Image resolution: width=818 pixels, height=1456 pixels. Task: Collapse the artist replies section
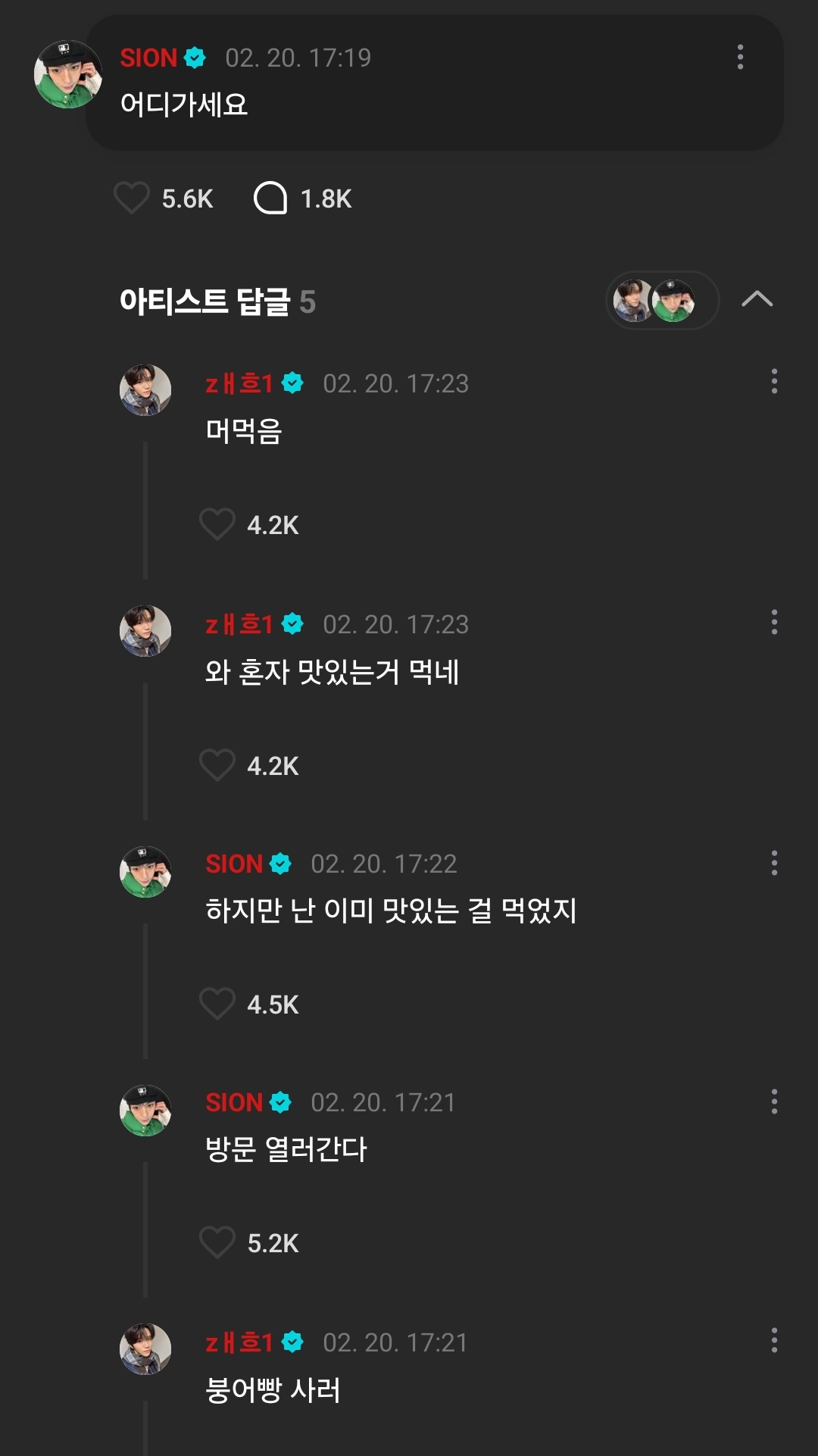757,300
